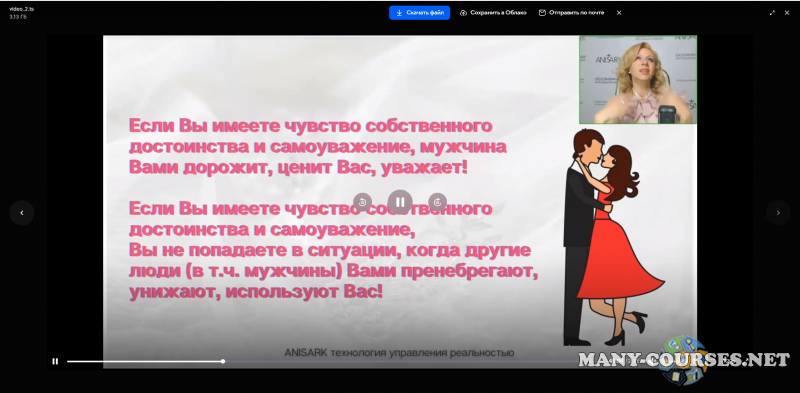Viewport: 800px width, 393px height.
Task: Click the playback progress slider handle
Action: pyautogui.click(x=223, y=361)
